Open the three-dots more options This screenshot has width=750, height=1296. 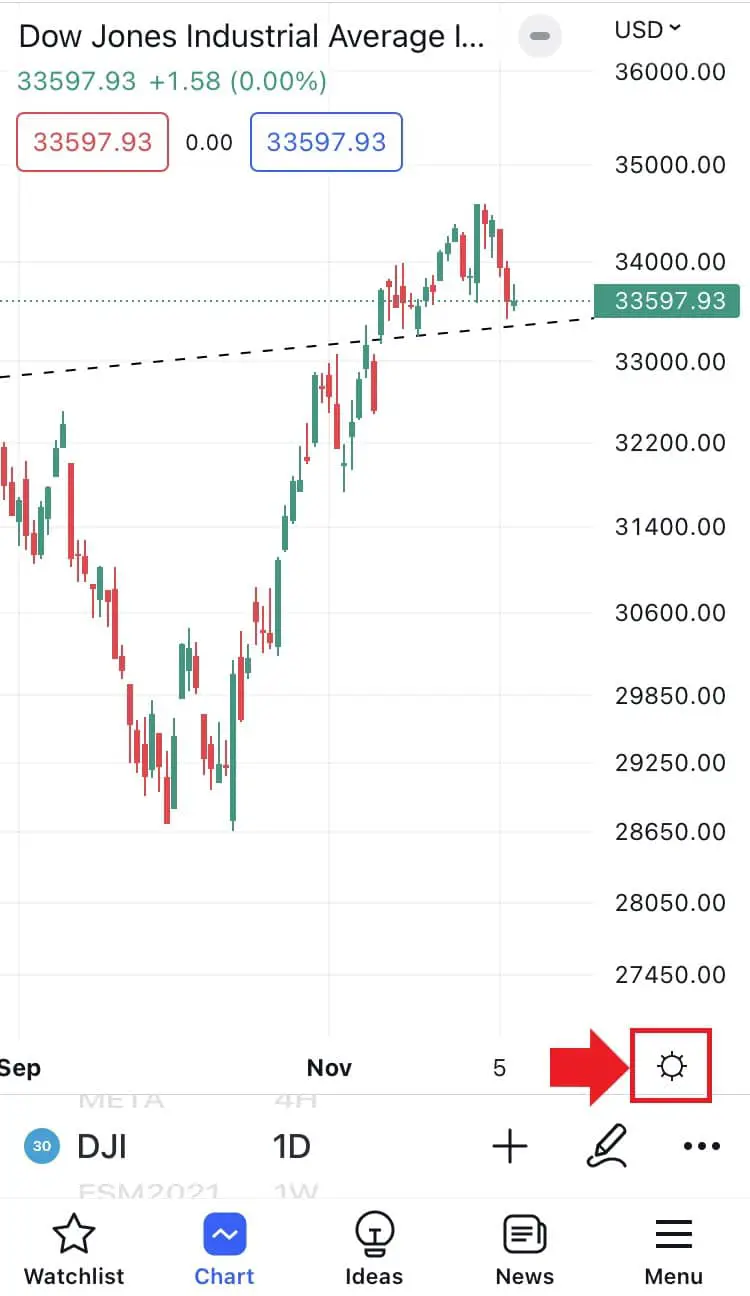(x=701, y=1147)
